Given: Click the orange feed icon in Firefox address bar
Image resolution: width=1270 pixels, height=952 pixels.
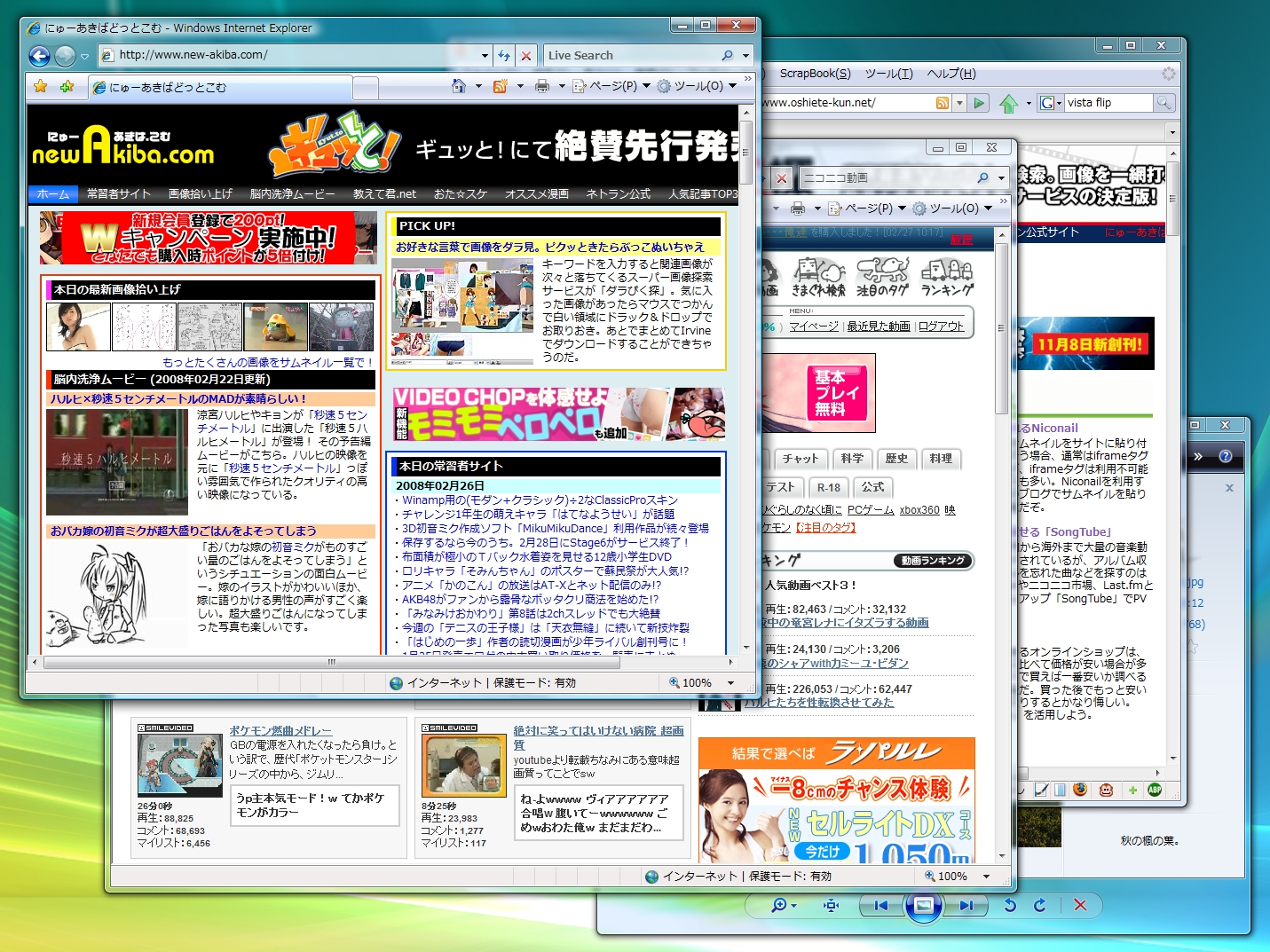Looking at the screenshot, I should (943, 103).
